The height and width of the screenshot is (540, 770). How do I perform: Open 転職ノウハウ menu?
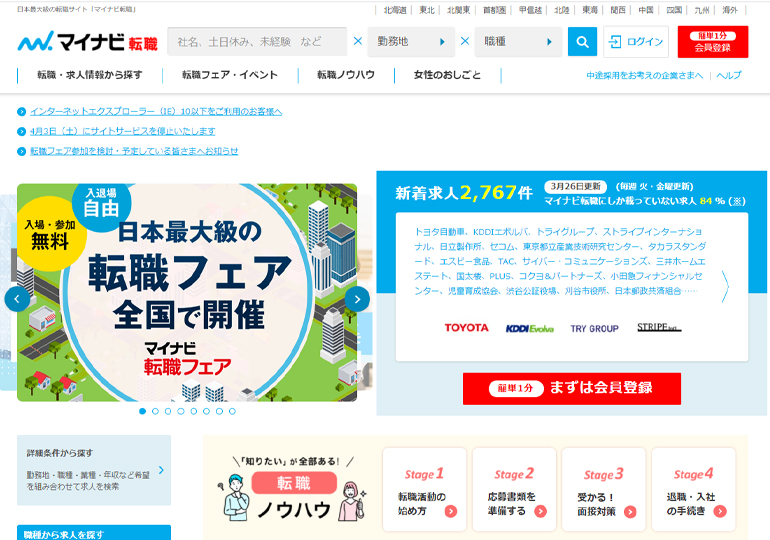click(x=346, y=75)
